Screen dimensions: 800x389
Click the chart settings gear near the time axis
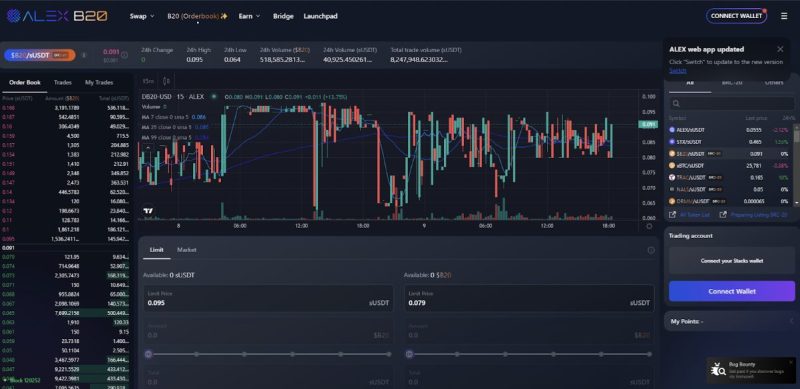649,226
